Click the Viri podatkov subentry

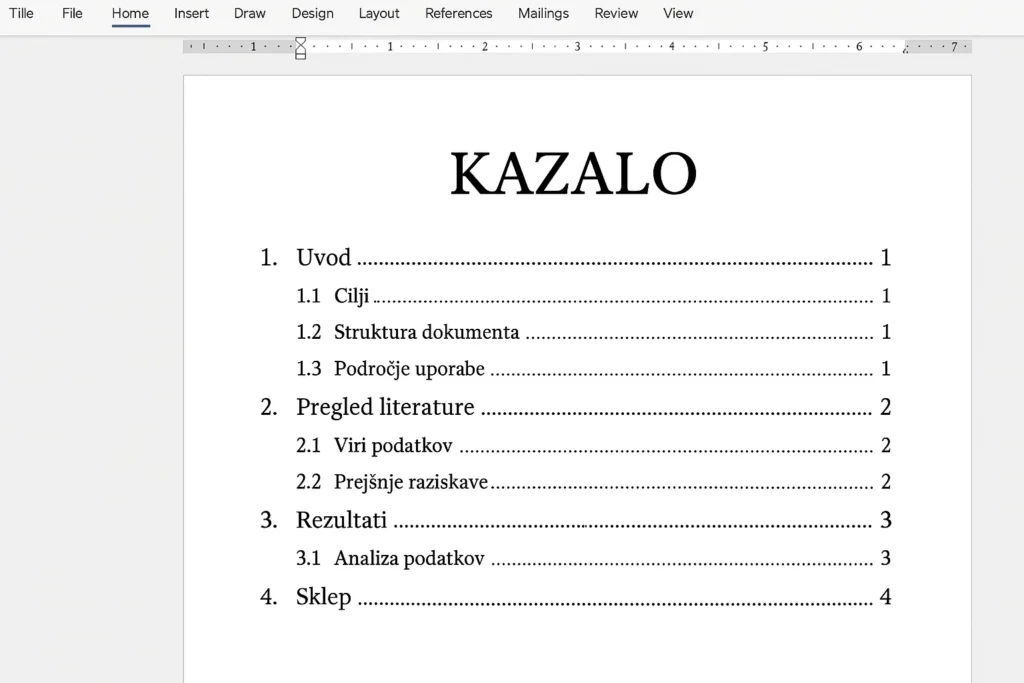click(394, 445)
